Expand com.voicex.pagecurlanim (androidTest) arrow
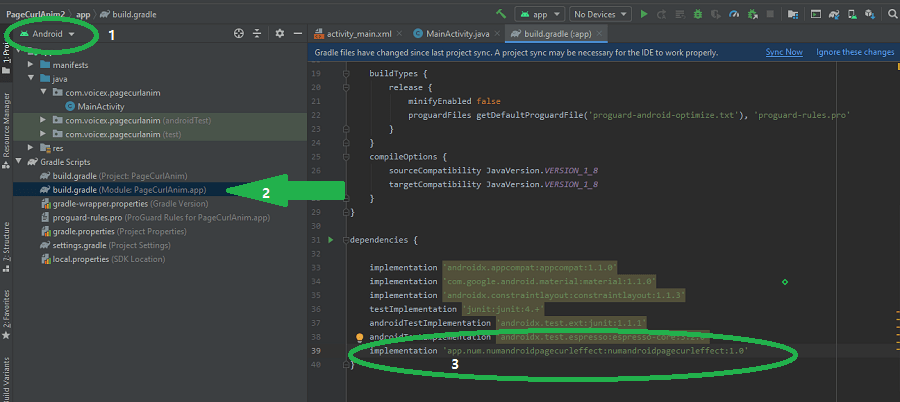900x402 pixels. tap(44, 120)
